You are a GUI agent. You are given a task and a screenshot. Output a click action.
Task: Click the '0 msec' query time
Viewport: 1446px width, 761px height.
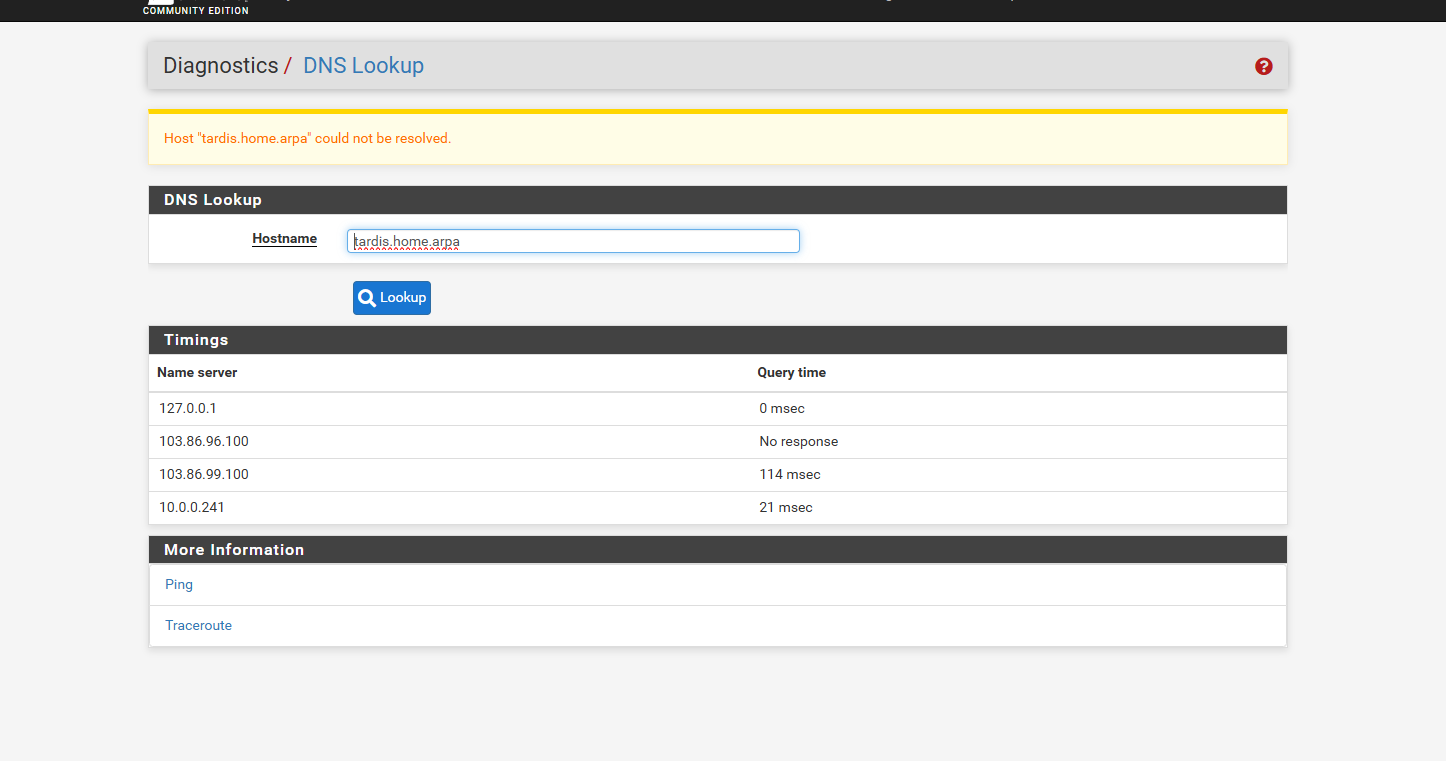click(782, 408)
